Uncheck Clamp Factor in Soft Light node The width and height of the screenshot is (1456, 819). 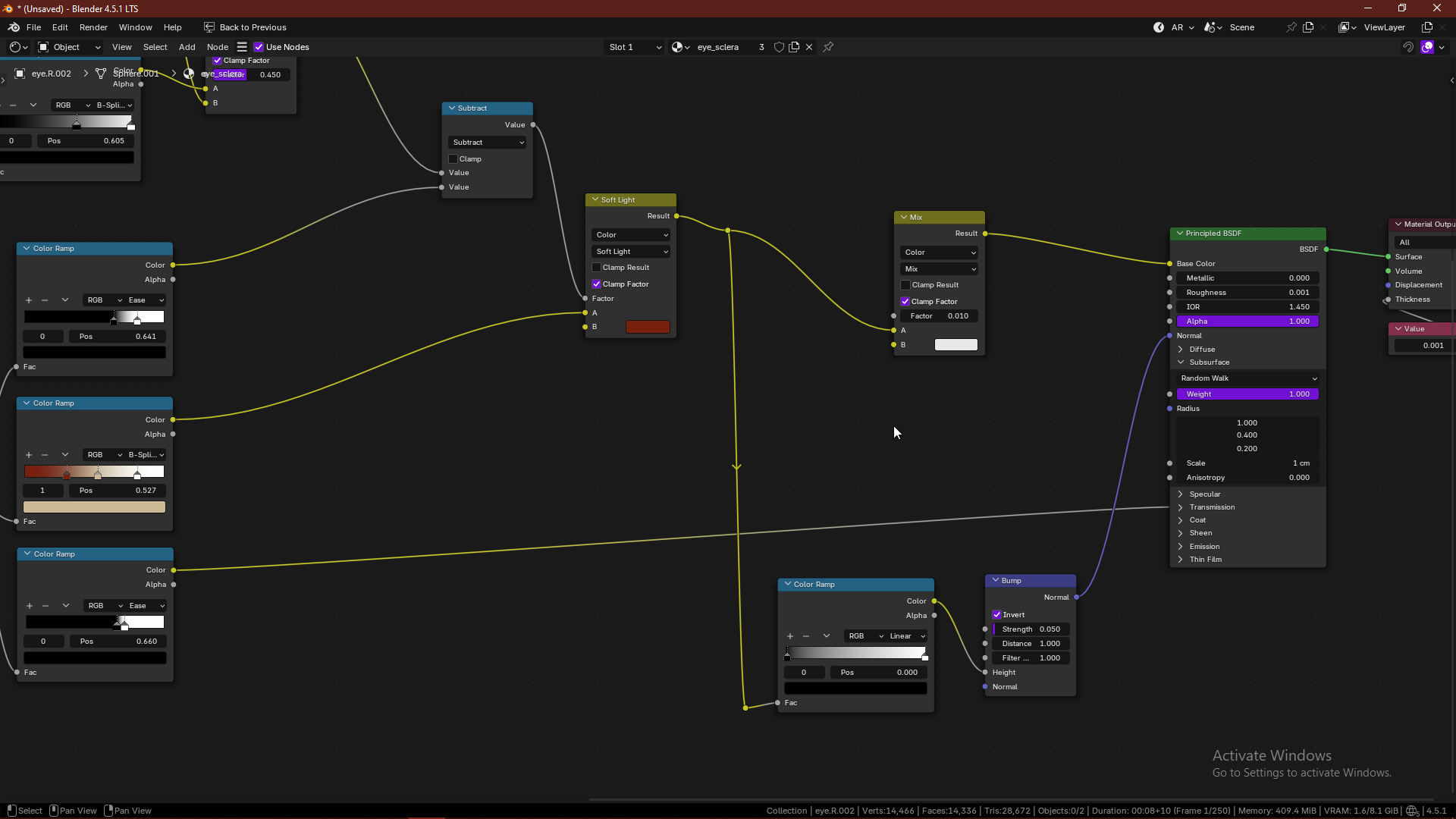[596, 284]
